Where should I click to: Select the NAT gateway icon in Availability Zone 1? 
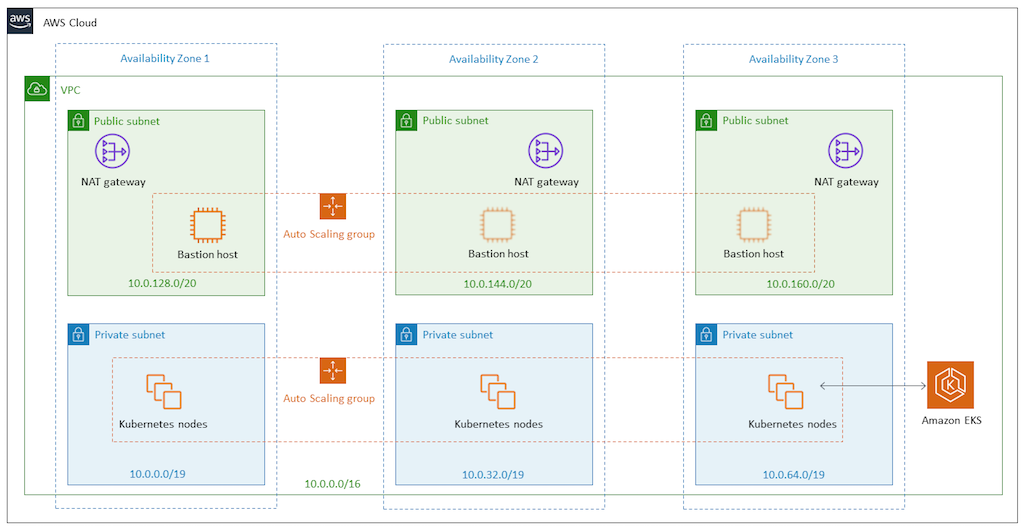(x=112, y=151)
